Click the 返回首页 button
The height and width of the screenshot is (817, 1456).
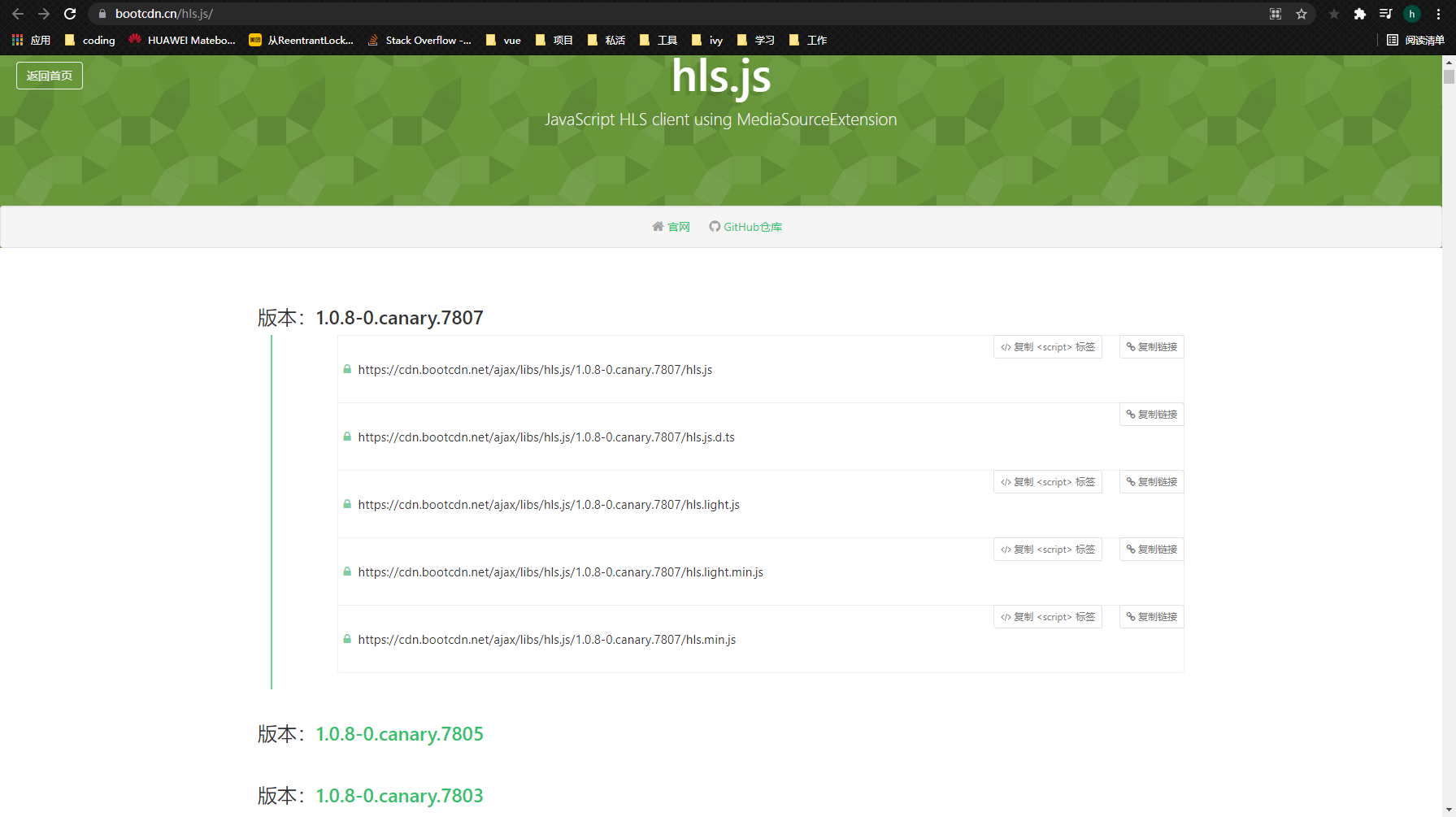point(49,75)
